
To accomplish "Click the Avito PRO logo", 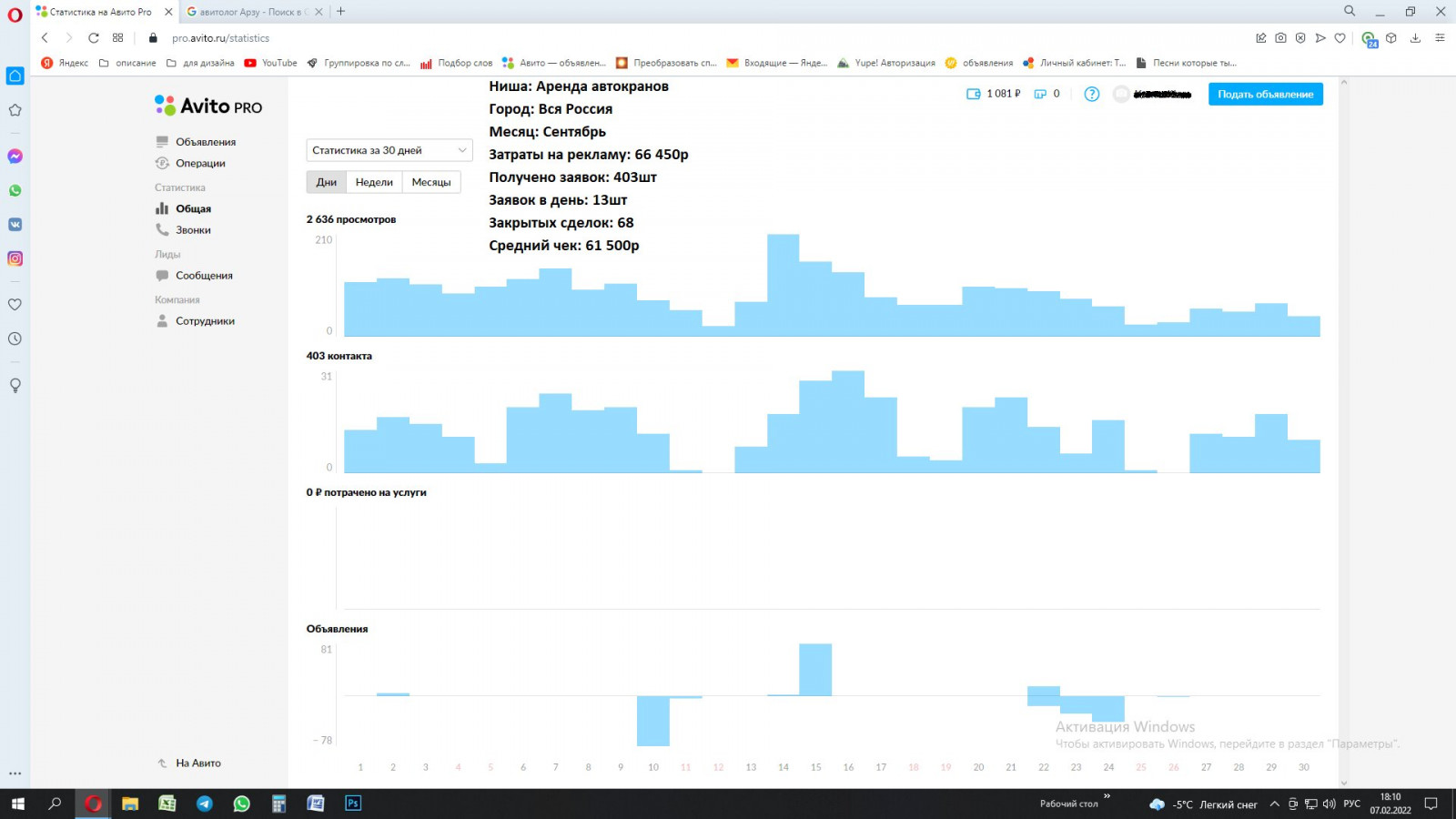I will click(x=208, y=106).
